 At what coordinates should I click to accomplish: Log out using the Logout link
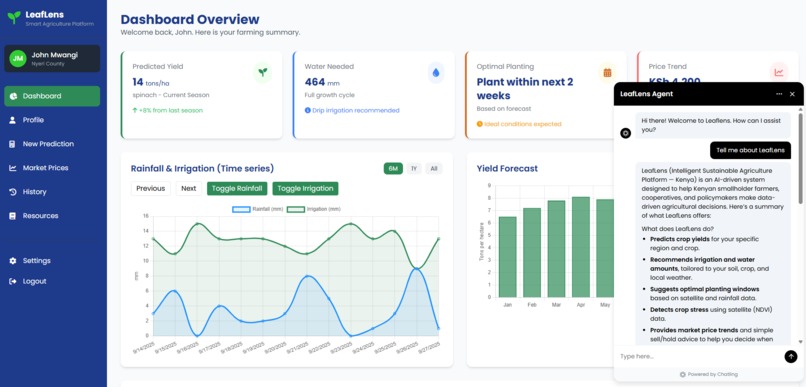pos(52,281)
